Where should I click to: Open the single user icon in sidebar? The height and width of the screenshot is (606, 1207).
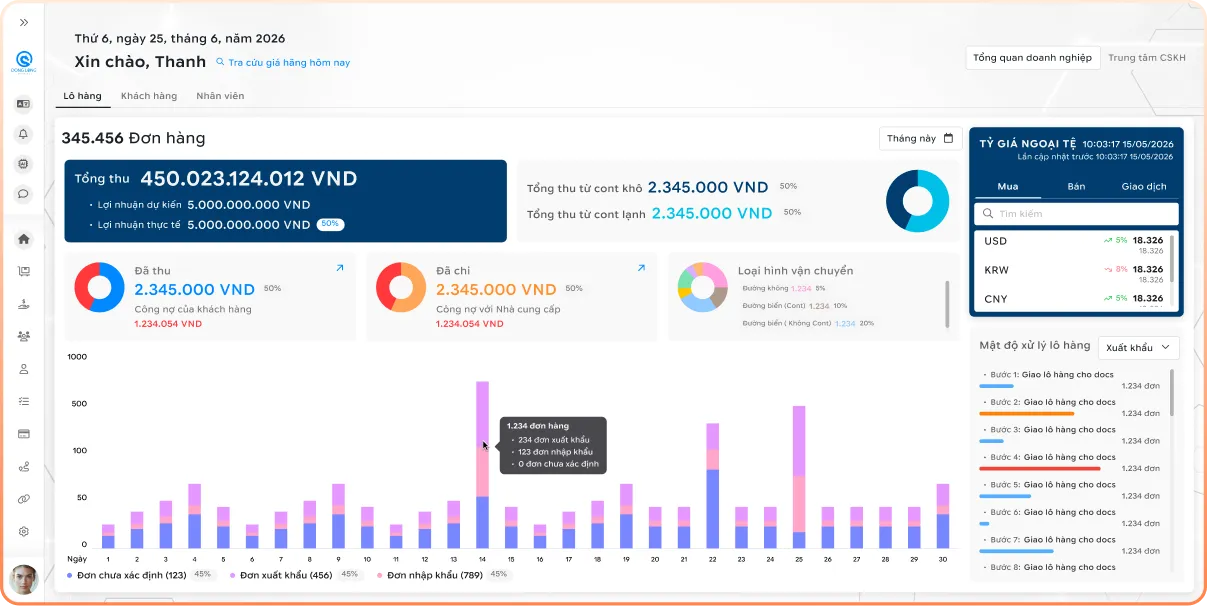24,369
